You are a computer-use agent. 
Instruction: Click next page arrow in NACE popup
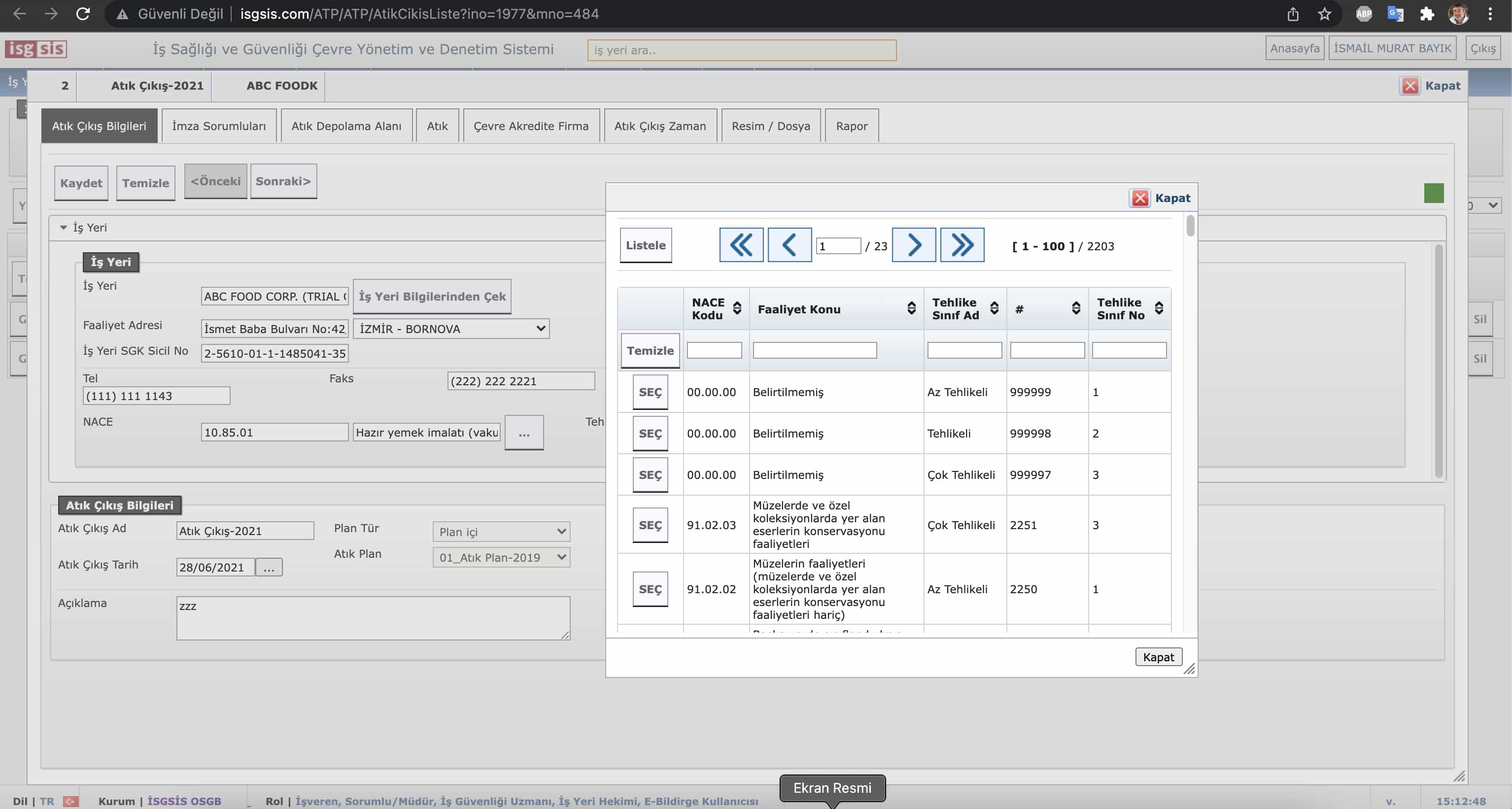pyautogui.click(x=913, y=245)
